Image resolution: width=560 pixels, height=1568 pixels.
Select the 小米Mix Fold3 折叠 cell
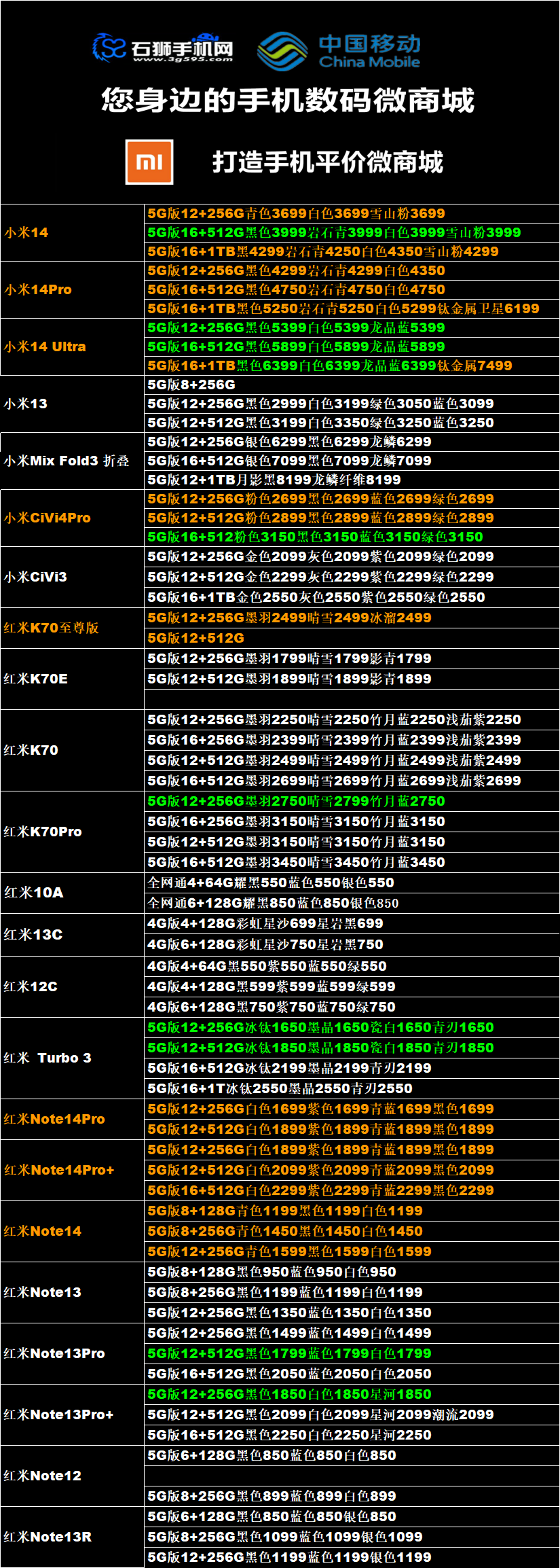pos(72,461)
